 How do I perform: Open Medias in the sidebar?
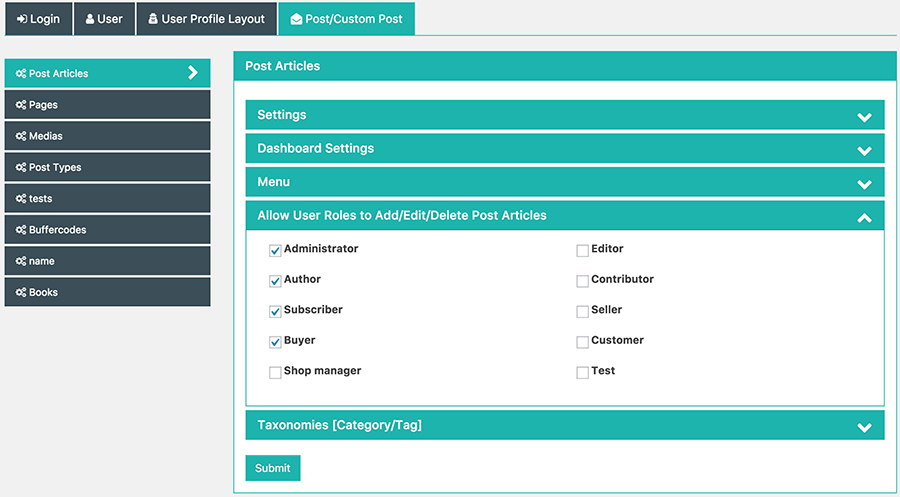tap(107, 136)
